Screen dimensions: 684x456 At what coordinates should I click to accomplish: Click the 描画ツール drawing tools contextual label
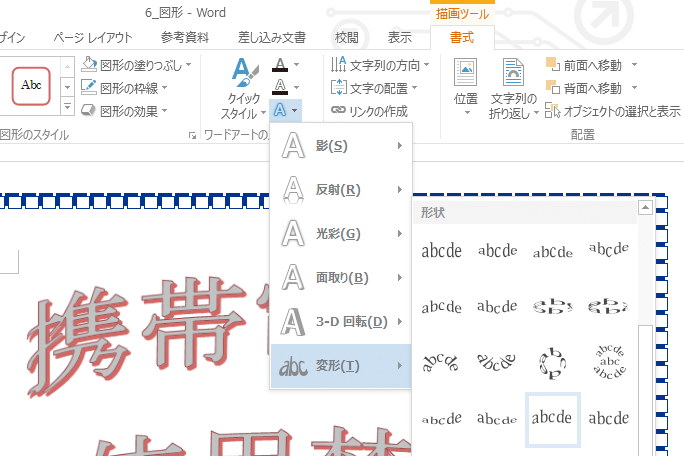(x=462, y=14)
